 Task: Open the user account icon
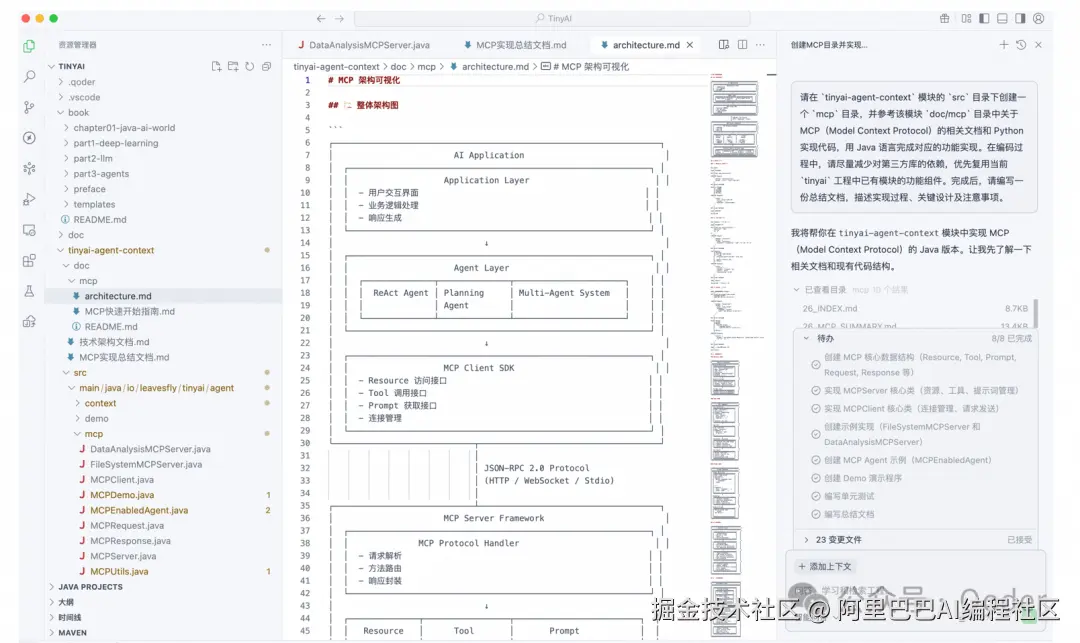(x=1039, y=19)
